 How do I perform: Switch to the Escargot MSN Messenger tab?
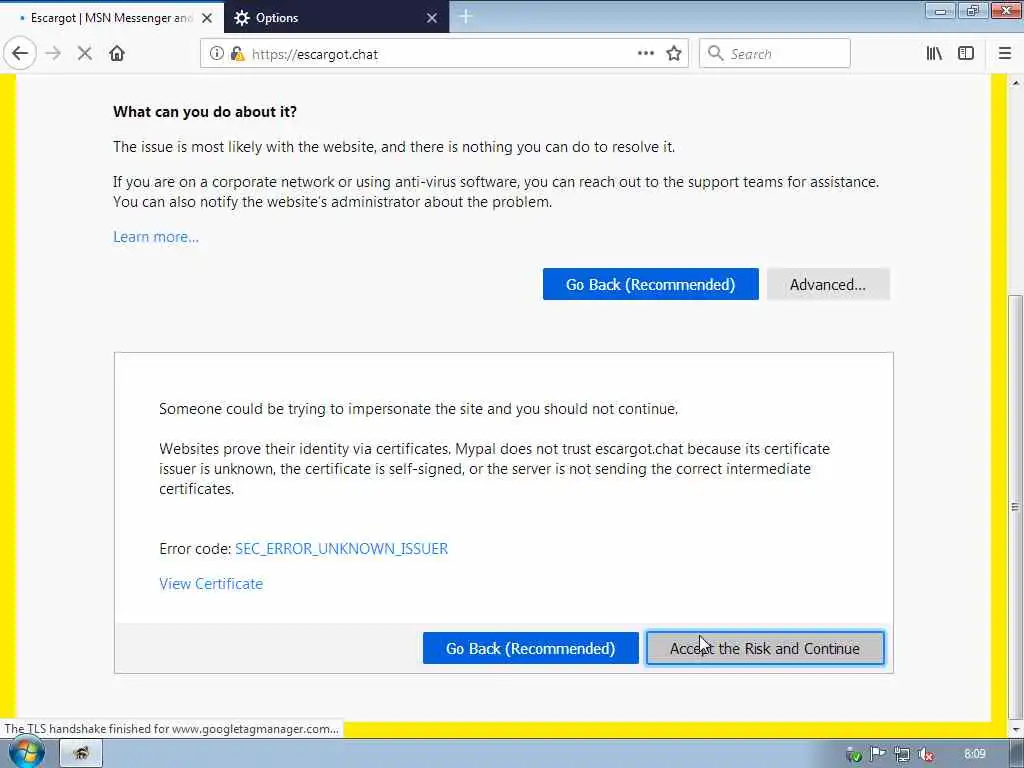112,18
